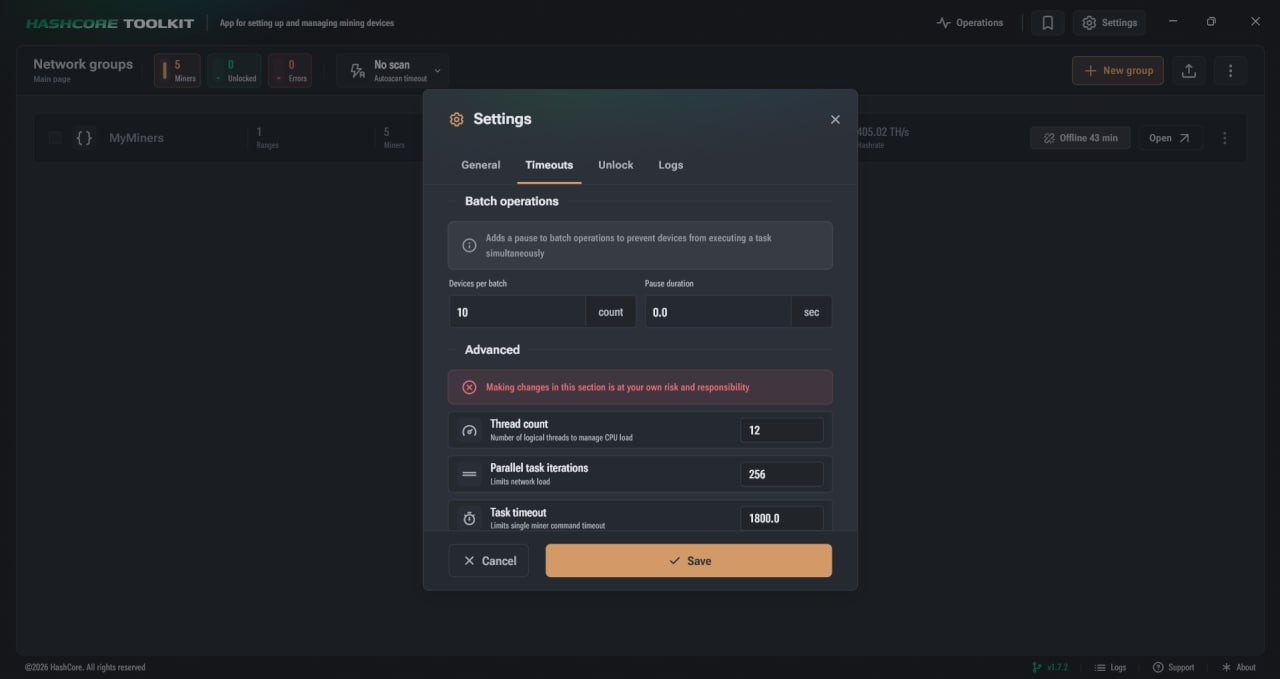1280x679 pixels.
Task: Click the MyMiners group name
Action: coord(136,138)
